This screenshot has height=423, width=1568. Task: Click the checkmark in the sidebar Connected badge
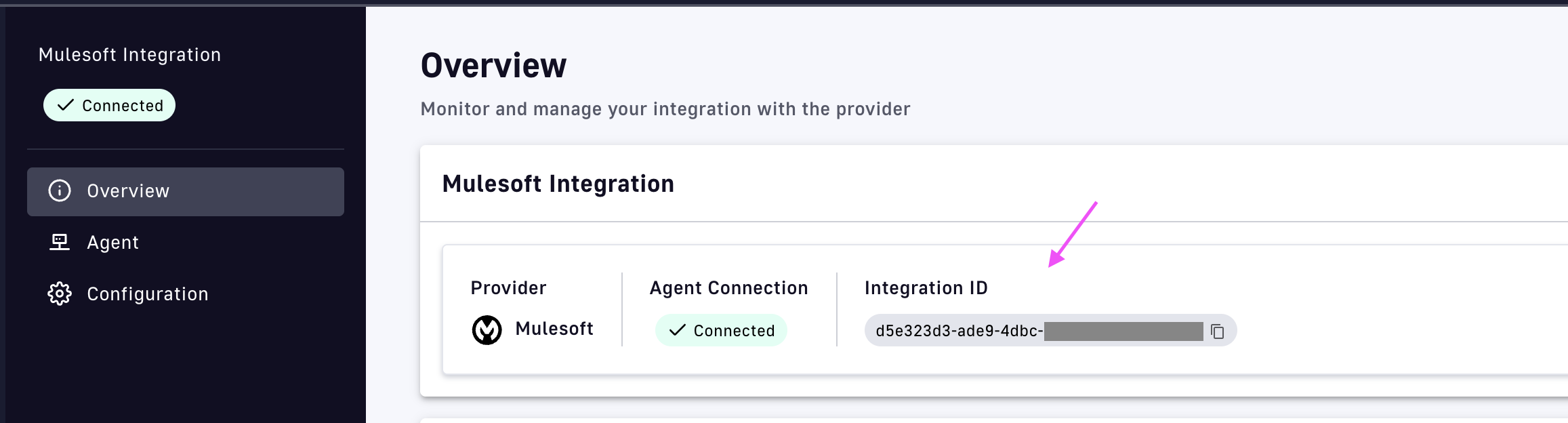tap(66, 105)
